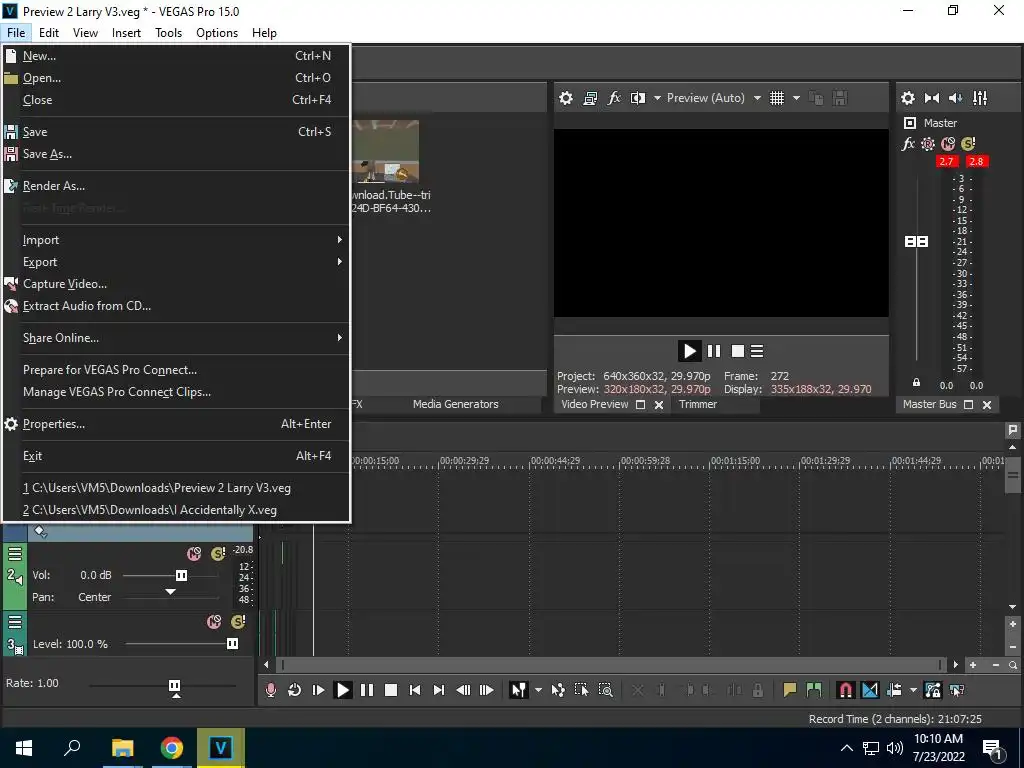1024x768 pixels.
Task: Click Downmix Output icon in Master Bus
Action: pos(932,98)
